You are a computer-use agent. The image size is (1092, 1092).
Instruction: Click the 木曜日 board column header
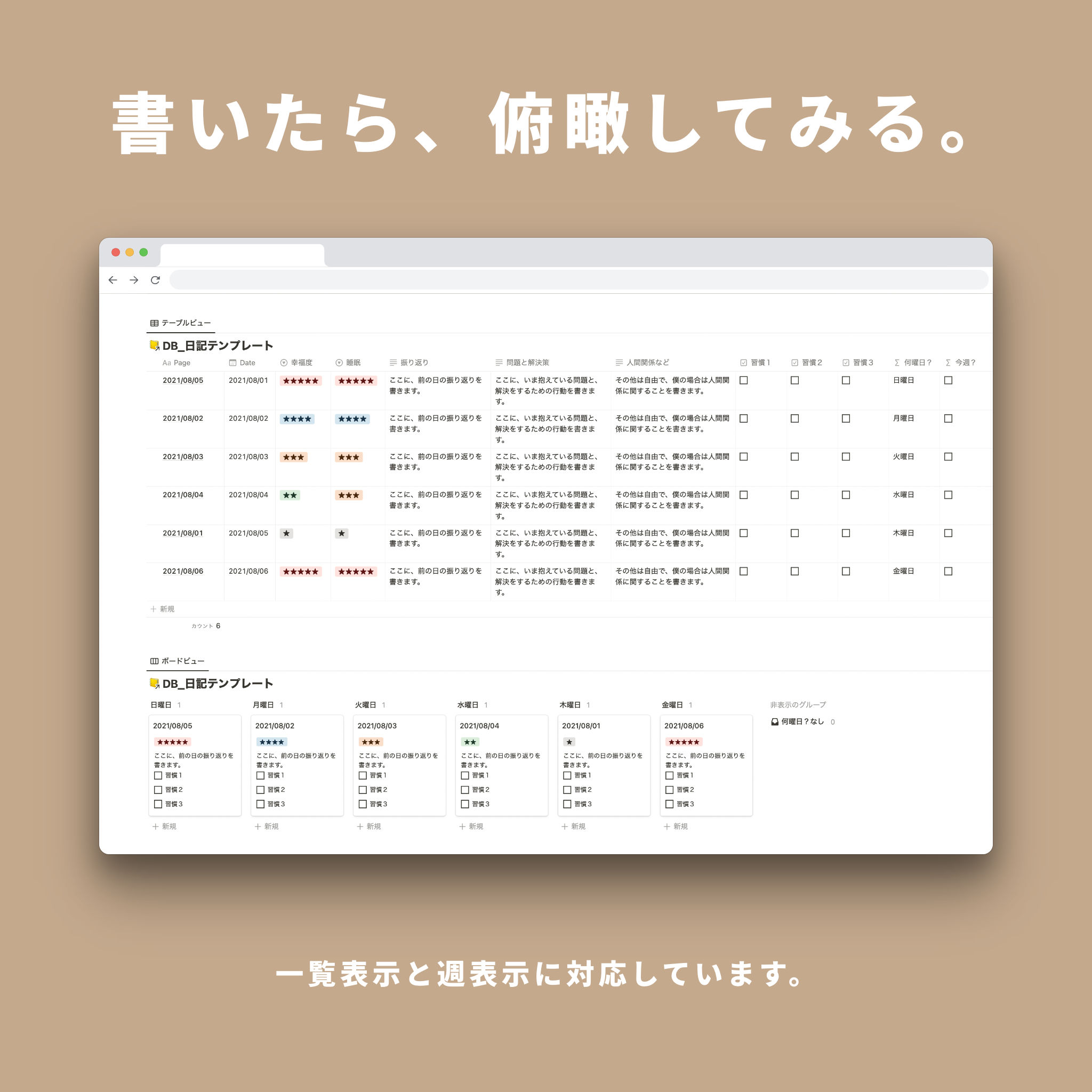coord(570,705)
